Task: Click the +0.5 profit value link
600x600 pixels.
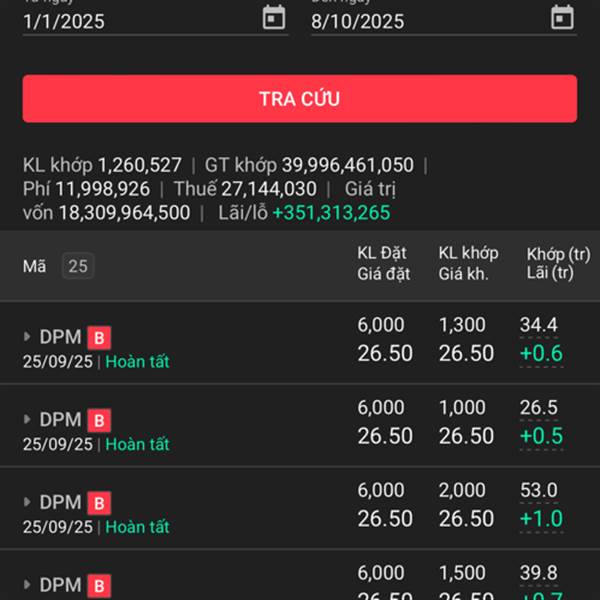Action: pyautogui.click(x=541, y=437)
